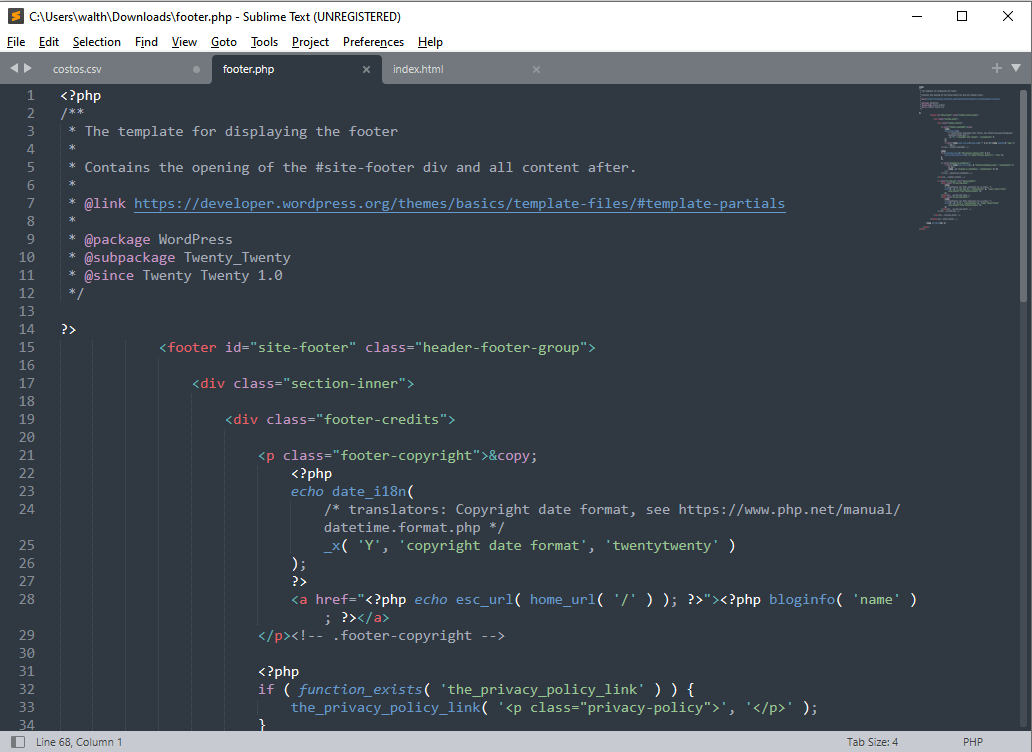Screen dimensions: 1032x752
Task: Click line number 15 in gutter
Action: (26, 347)
